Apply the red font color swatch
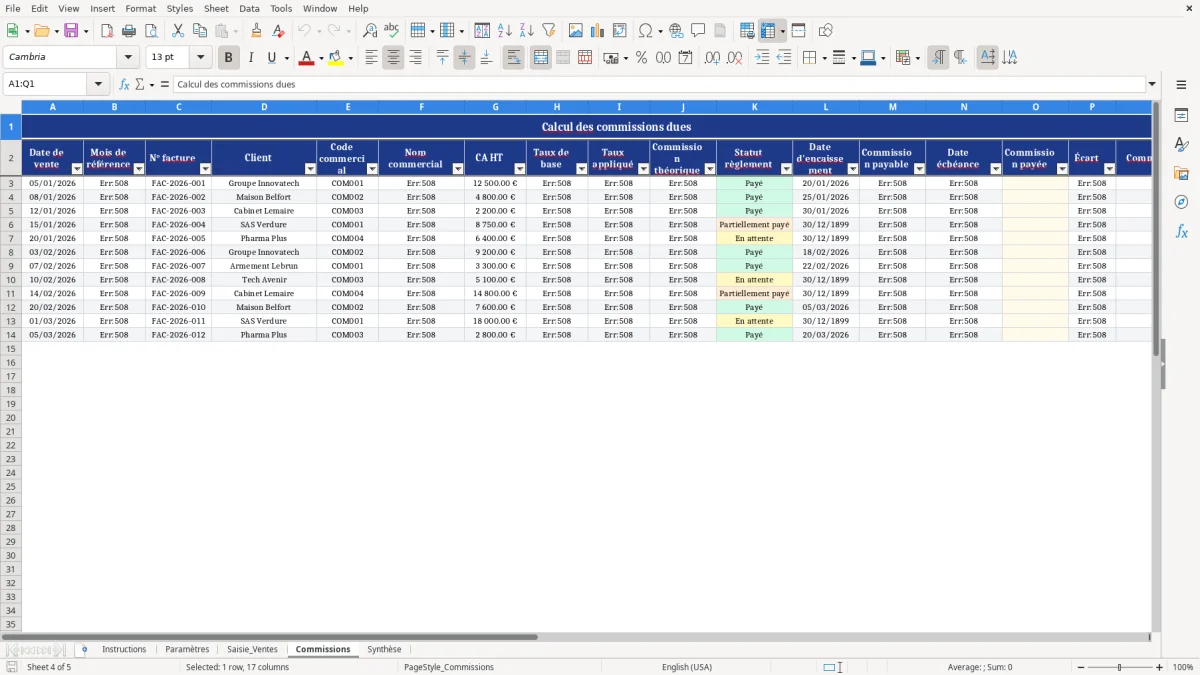 pos(306,58)
